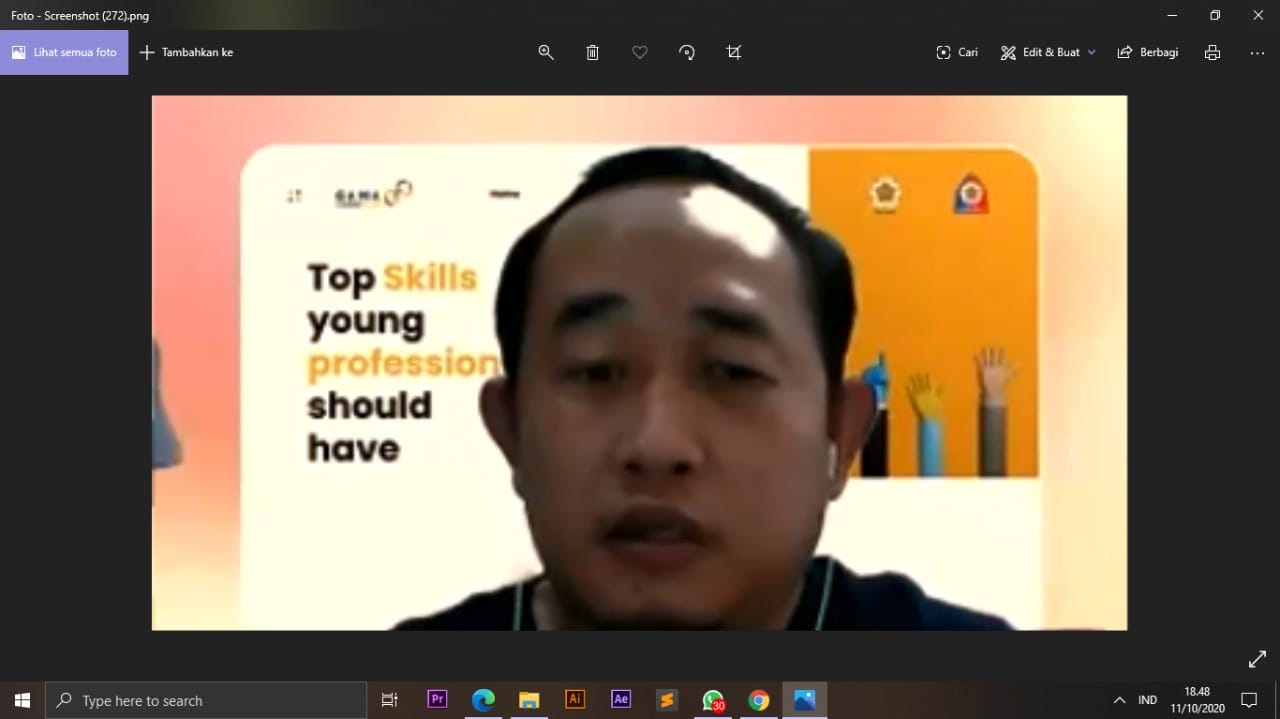Click the Type here to search box
This screenshot has height=719, width=1280.
pyautogui.click(x=207, y=700)
